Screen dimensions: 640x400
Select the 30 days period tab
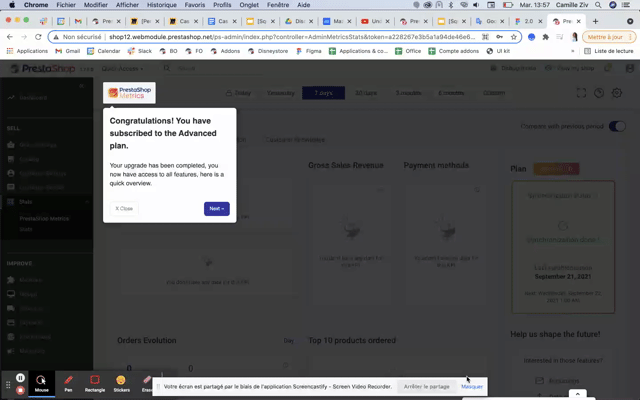pyautogui.click(x=366, y=93)
